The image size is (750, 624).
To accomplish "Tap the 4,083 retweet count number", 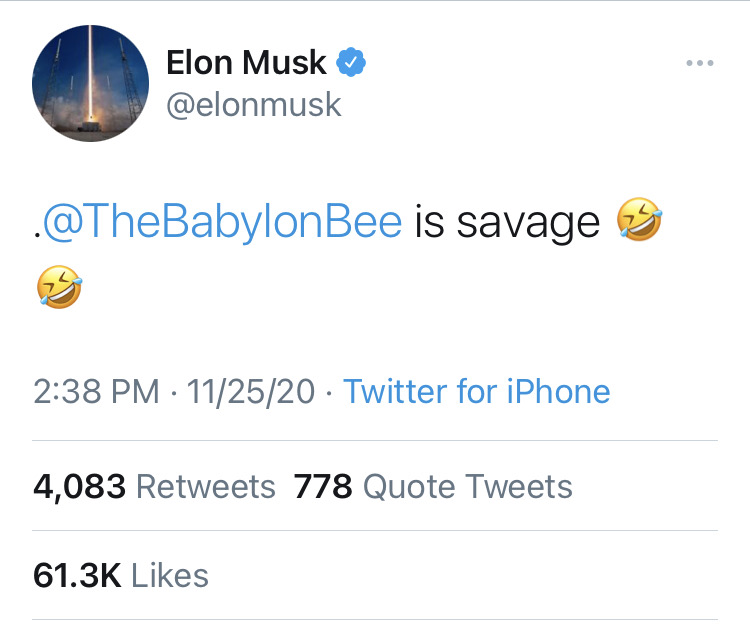I will pyautogui.click(x=79, y=487).
